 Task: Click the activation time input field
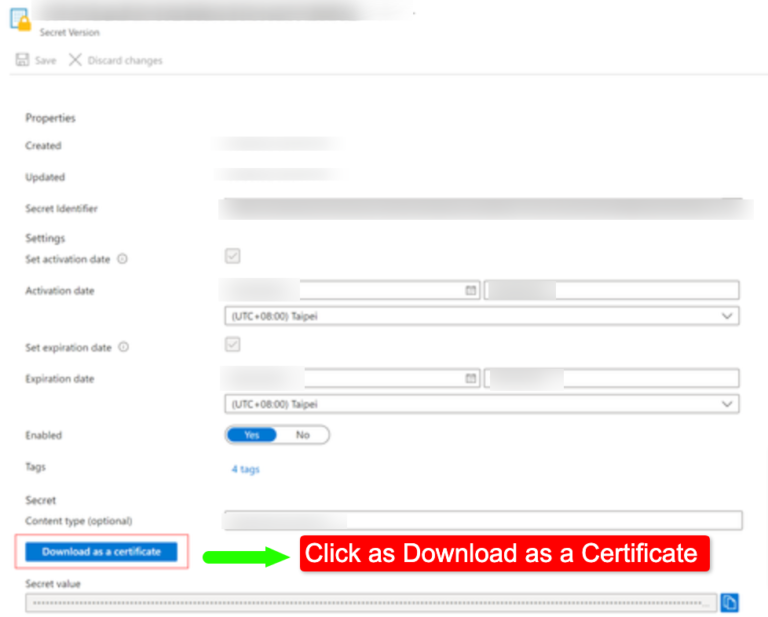[x=612, y=291]
